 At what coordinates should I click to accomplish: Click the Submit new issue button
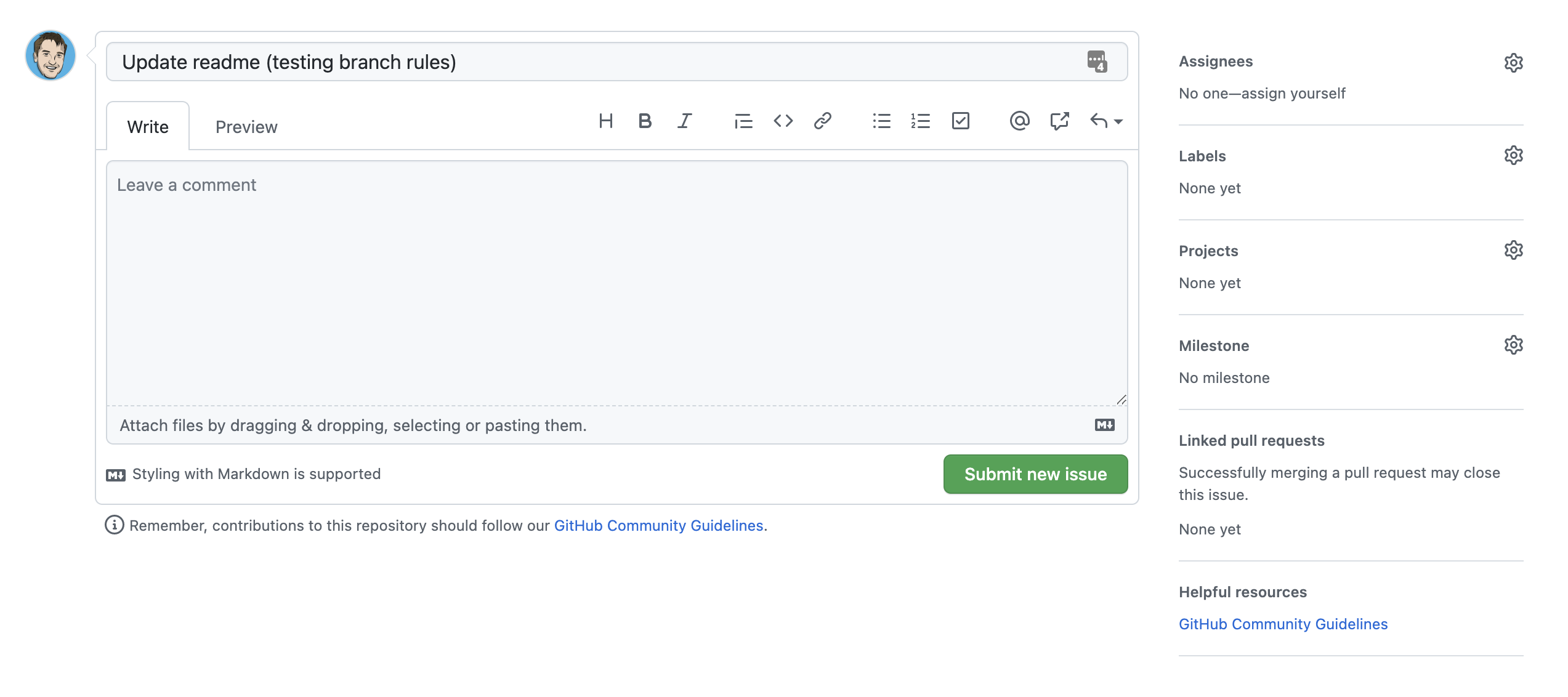coord(1035,474)
